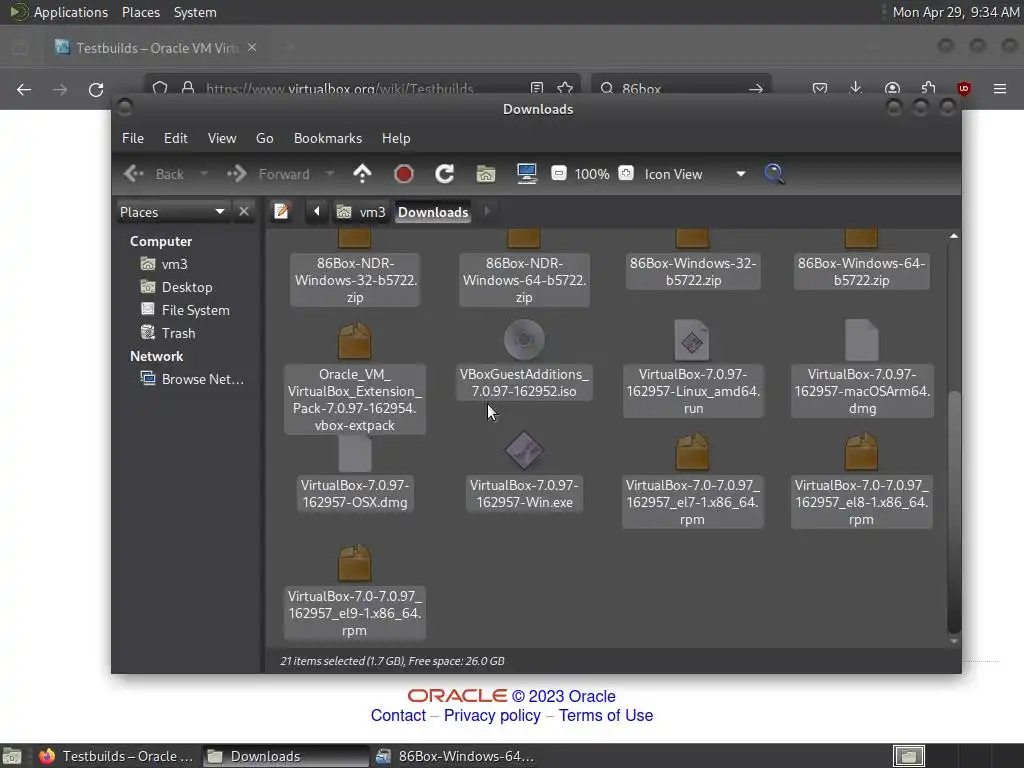Show later path buttons with right arrow
Viewport: 1024px width, 768px height.
click(487, 212)
